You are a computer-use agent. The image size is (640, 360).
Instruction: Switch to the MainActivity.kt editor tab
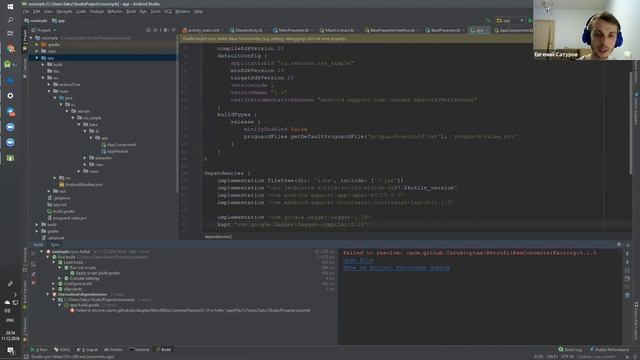pyautogui.click(x=248, y=30)
